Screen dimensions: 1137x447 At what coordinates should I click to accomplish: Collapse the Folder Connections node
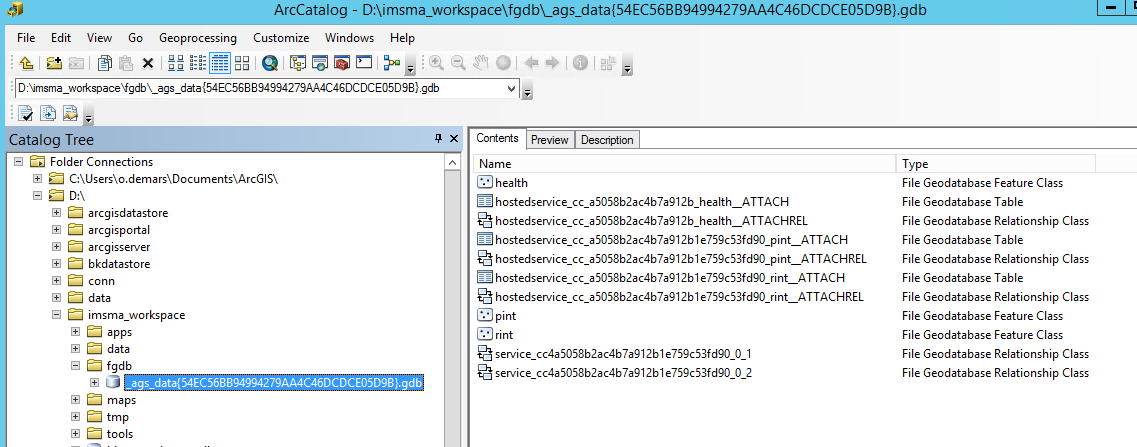[x=19, y=162]
